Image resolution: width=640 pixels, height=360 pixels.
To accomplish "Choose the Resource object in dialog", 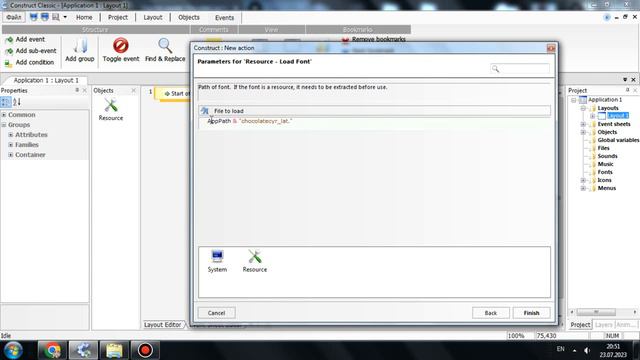I will pyautogui.click(x=255, y=261).
